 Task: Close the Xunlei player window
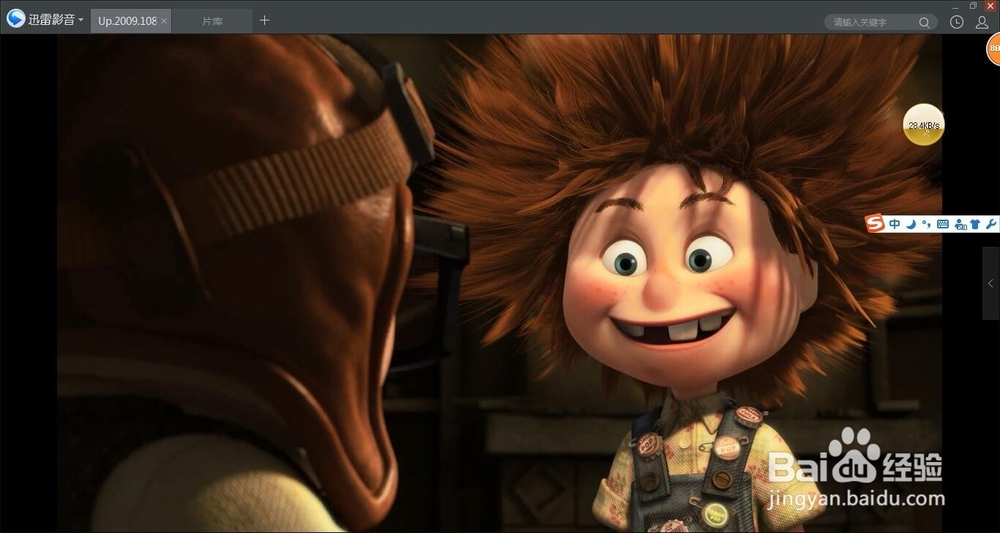(990, 6)
